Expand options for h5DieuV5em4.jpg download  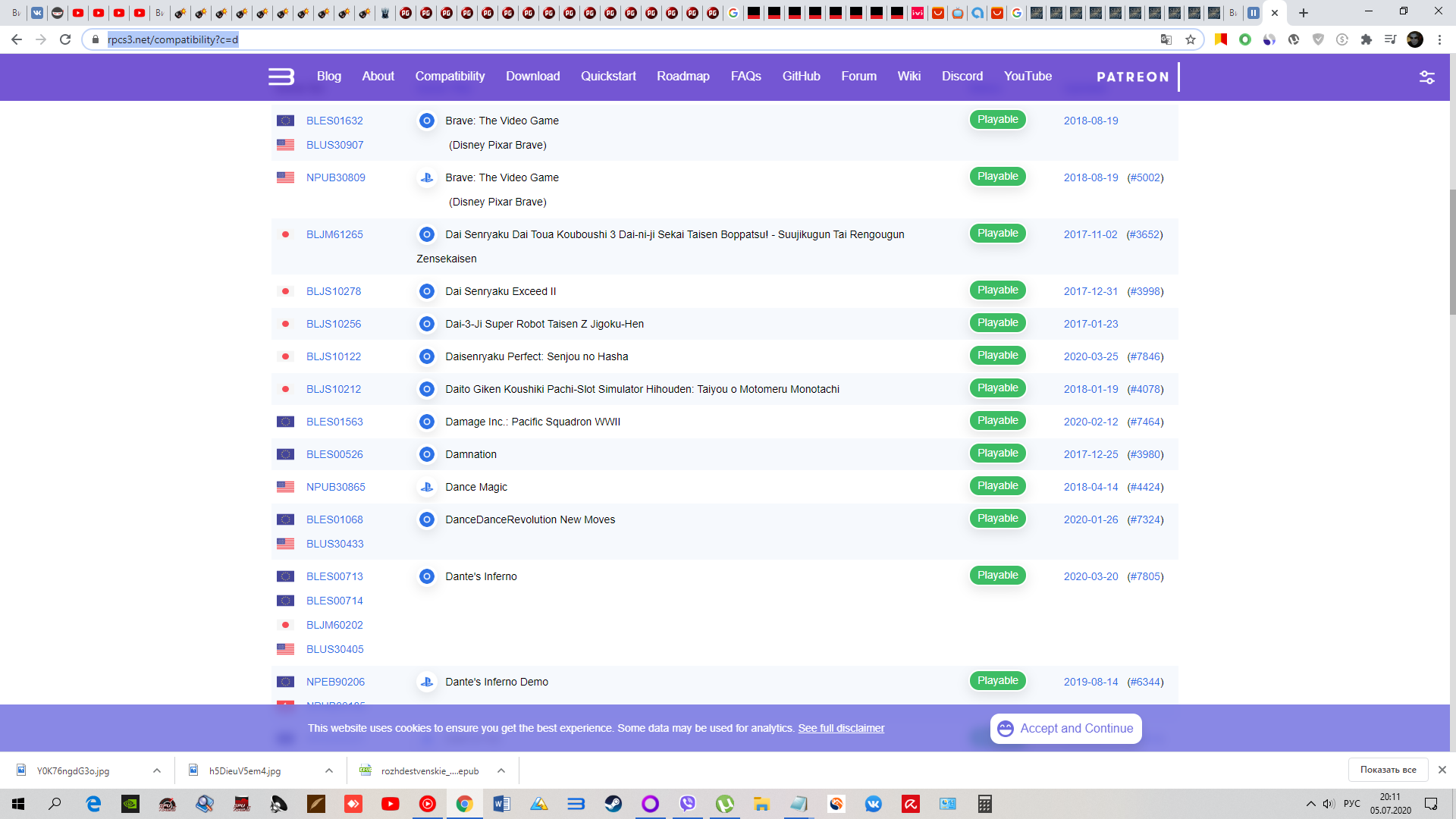click(329, 770)
